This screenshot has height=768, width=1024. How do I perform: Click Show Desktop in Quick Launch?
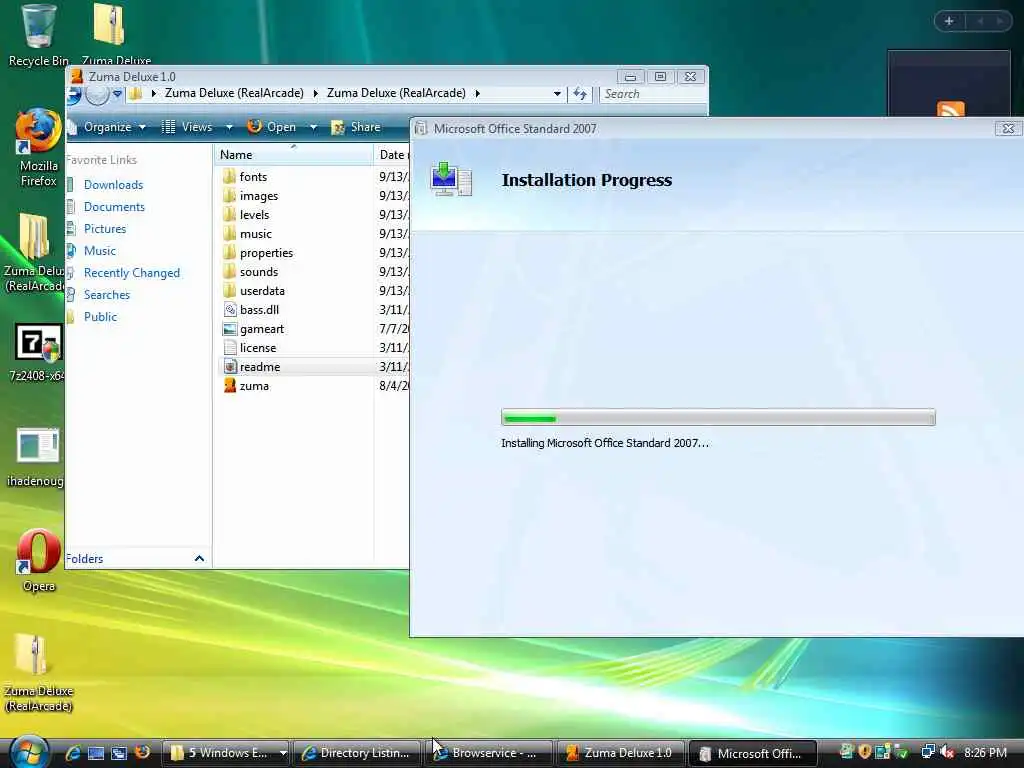point(96,753)
